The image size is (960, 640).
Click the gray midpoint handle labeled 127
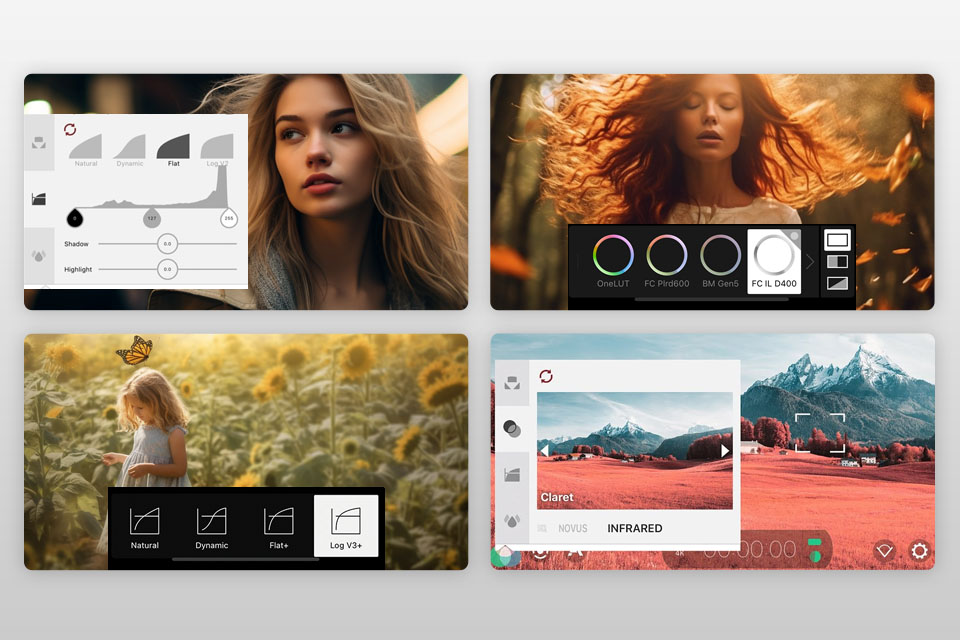[x=152, y=217]
